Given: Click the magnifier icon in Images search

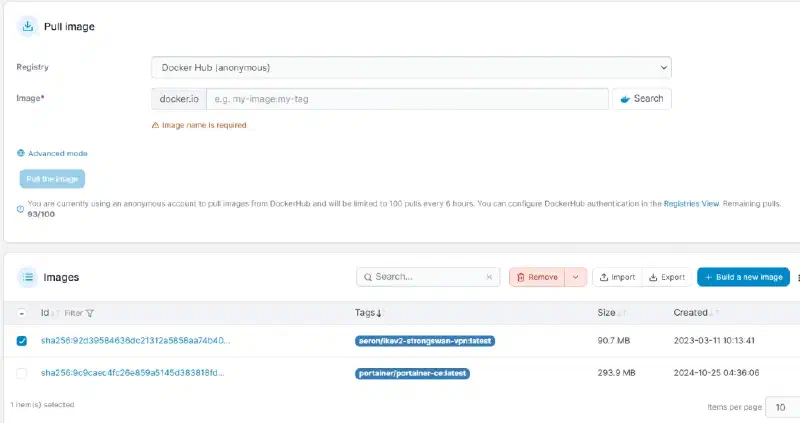Looking at the screenshot, I should 367,277.
